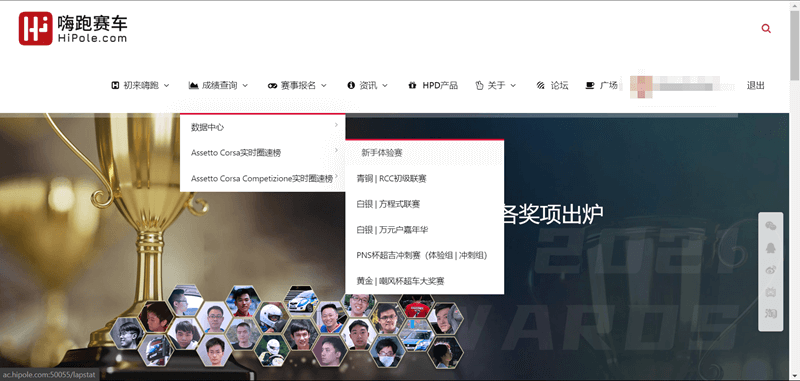Expand the 赛事报名 dropdown
Viewport: 800px width, 381px height.
pos(297,86)
